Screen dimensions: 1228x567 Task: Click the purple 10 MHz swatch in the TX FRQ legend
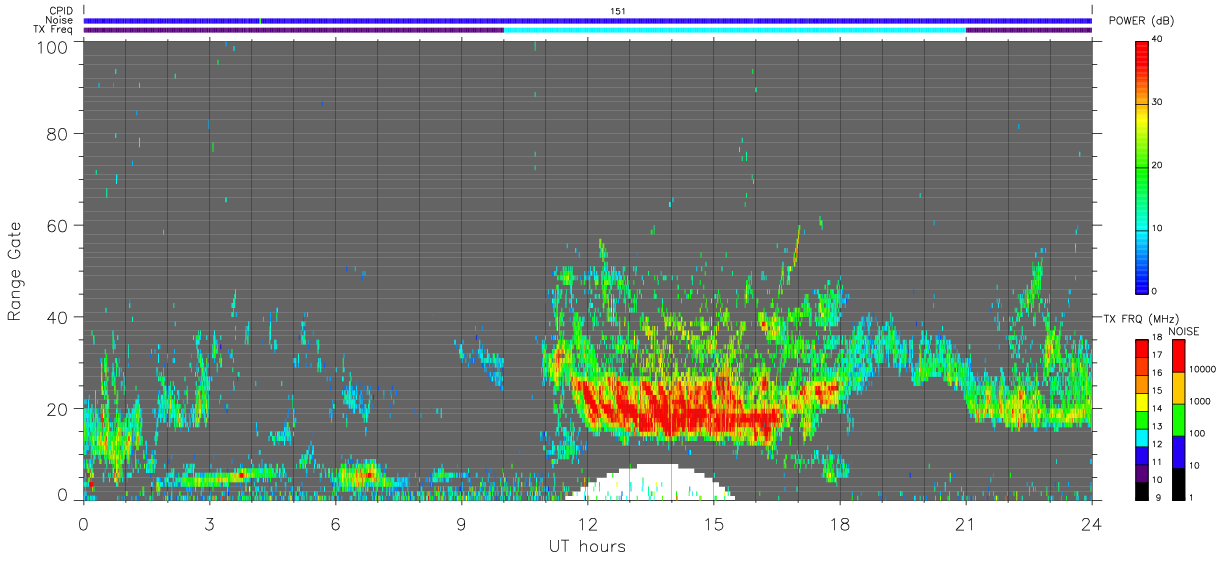1141,471
